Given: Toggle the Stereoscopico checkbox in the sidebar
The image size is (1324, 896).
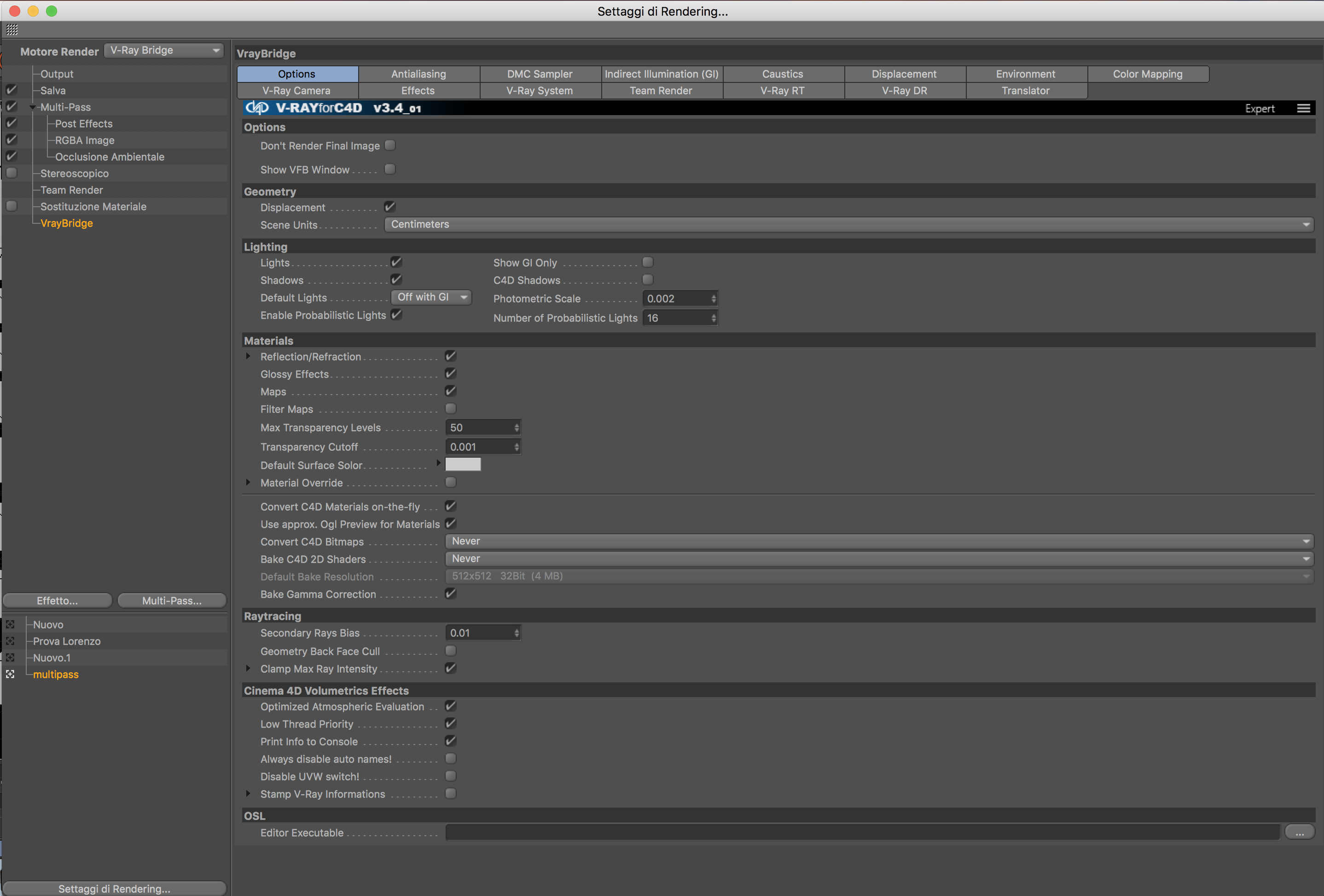Looking at the screenshot, I should pos(12,173).
